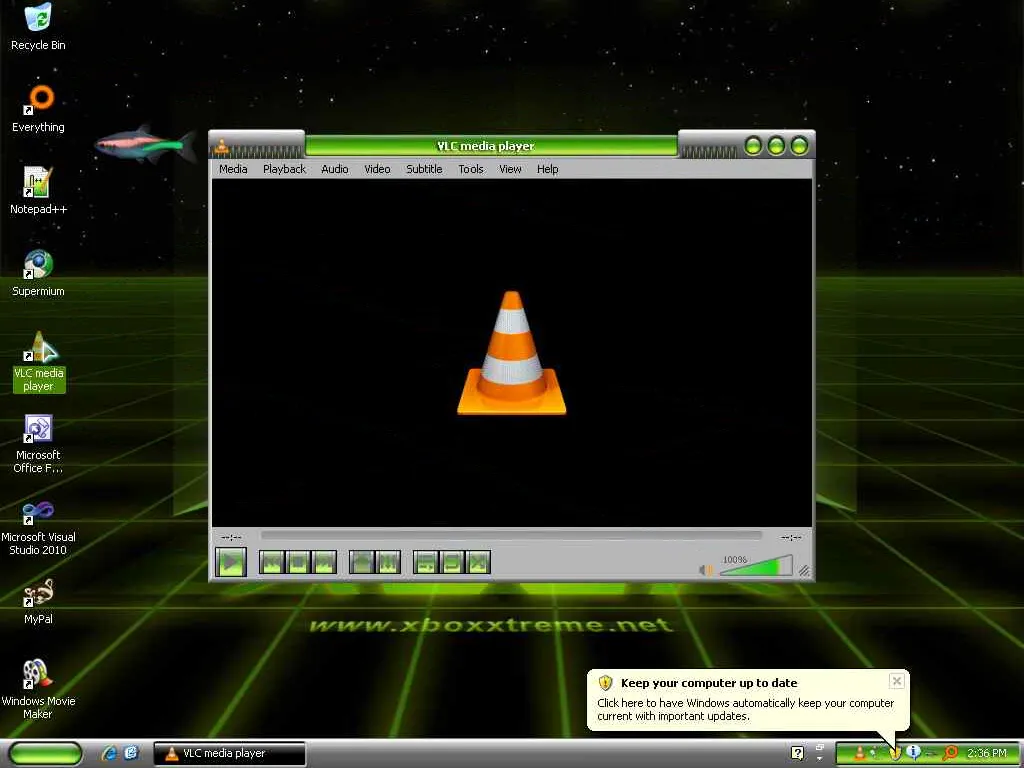Toggle the random/shuffle button
The width and height of the screenshot is (1024, 768).
tap(479, 562)
